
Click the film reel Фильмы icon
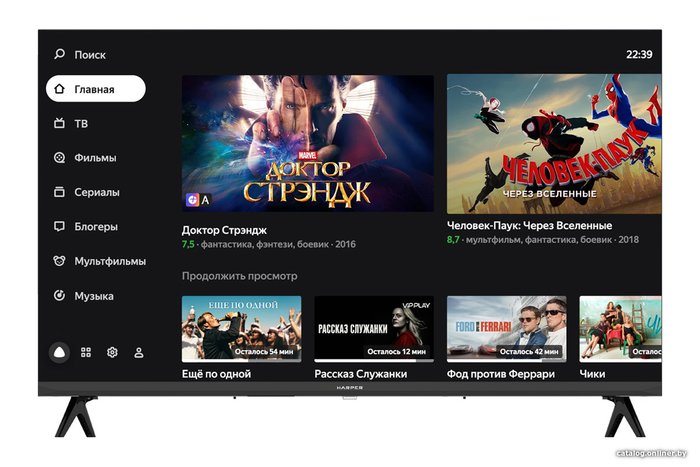pos(59,158)
